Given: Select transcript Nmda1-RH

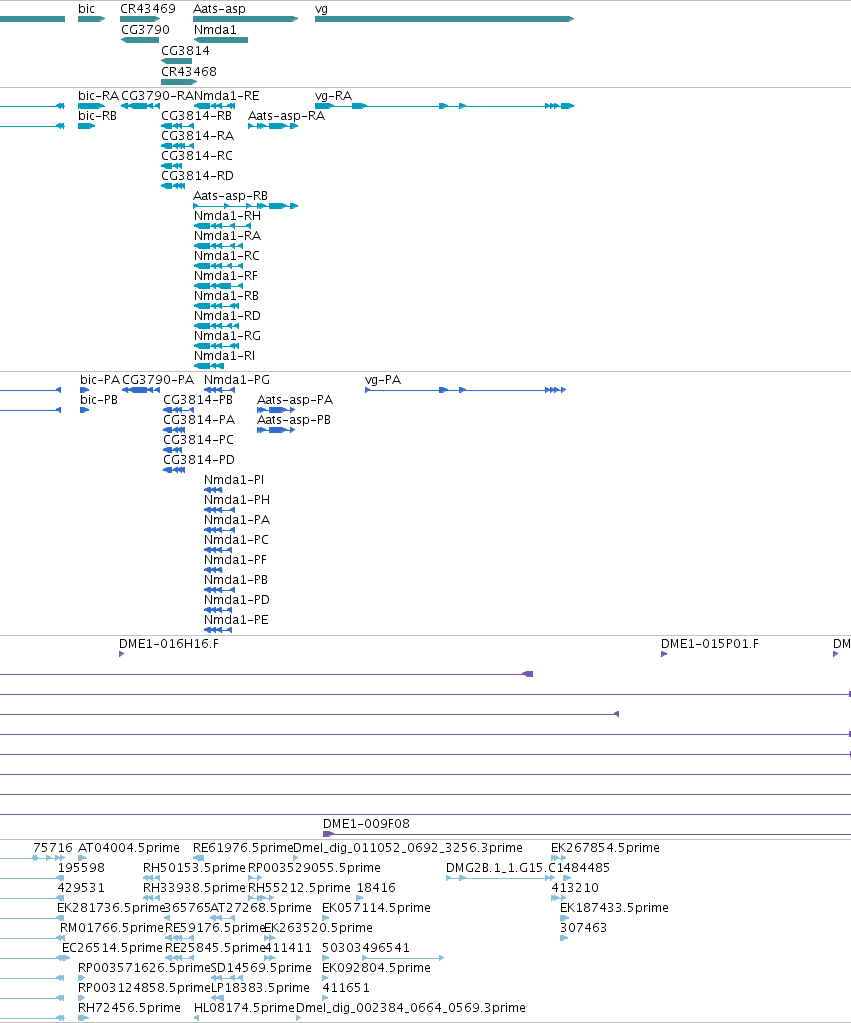Looking at the screenshot, I should pyautogui.click(x=223, y=226).
